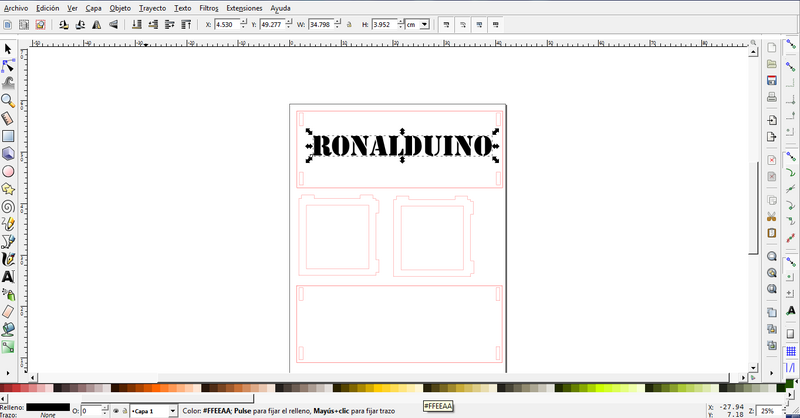Activate the Zoom magnifier tool
800x418 pixels.
[8, 99]
